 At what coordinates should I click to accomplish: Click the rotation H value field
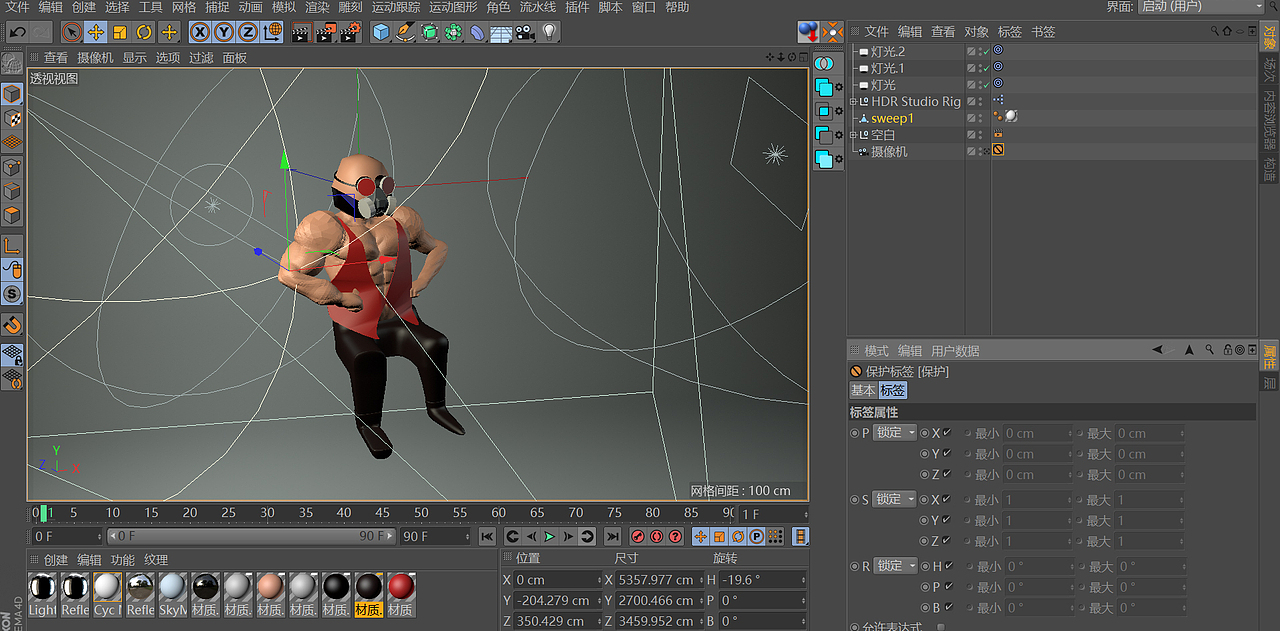[762, 580]
